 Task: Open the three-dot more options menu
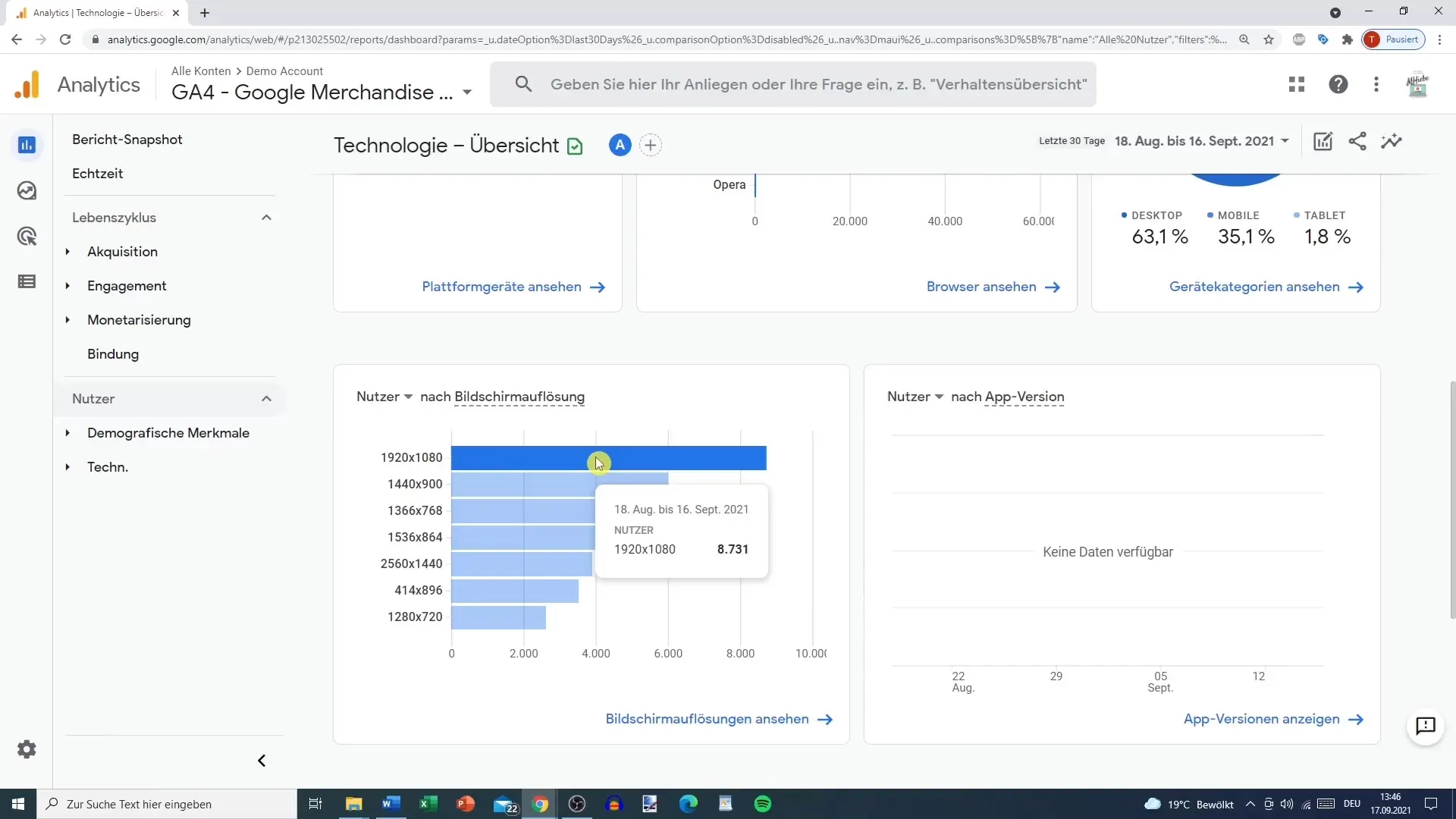[x=1376, y=84]
